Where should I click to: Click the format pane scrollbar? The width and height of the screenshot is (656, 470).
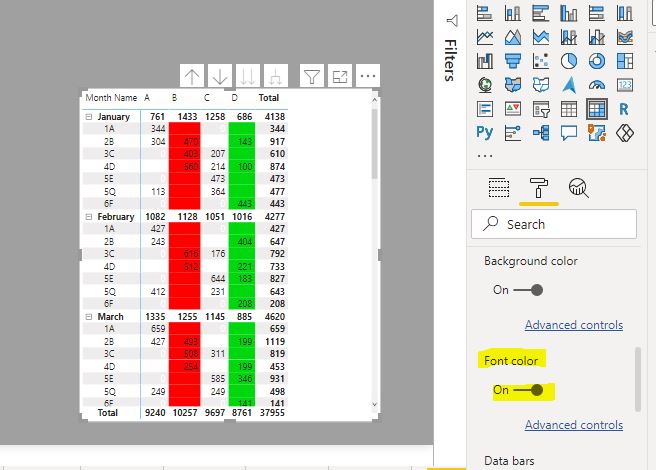638,379
